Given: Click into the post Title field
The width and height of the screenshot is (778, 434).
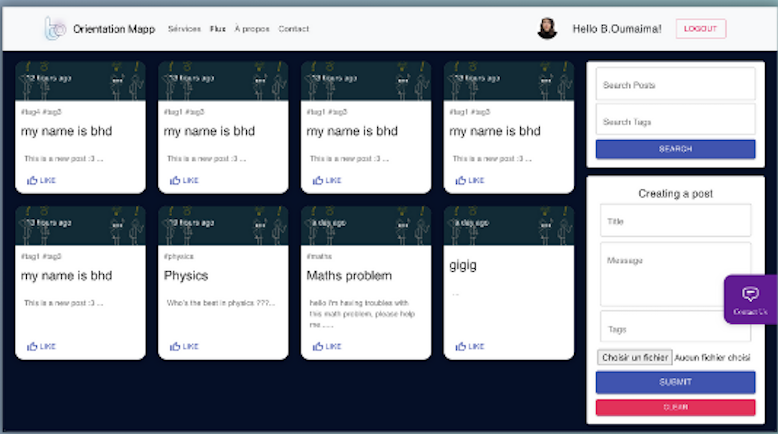Looking at the screenshot, I should click(675, 221).
